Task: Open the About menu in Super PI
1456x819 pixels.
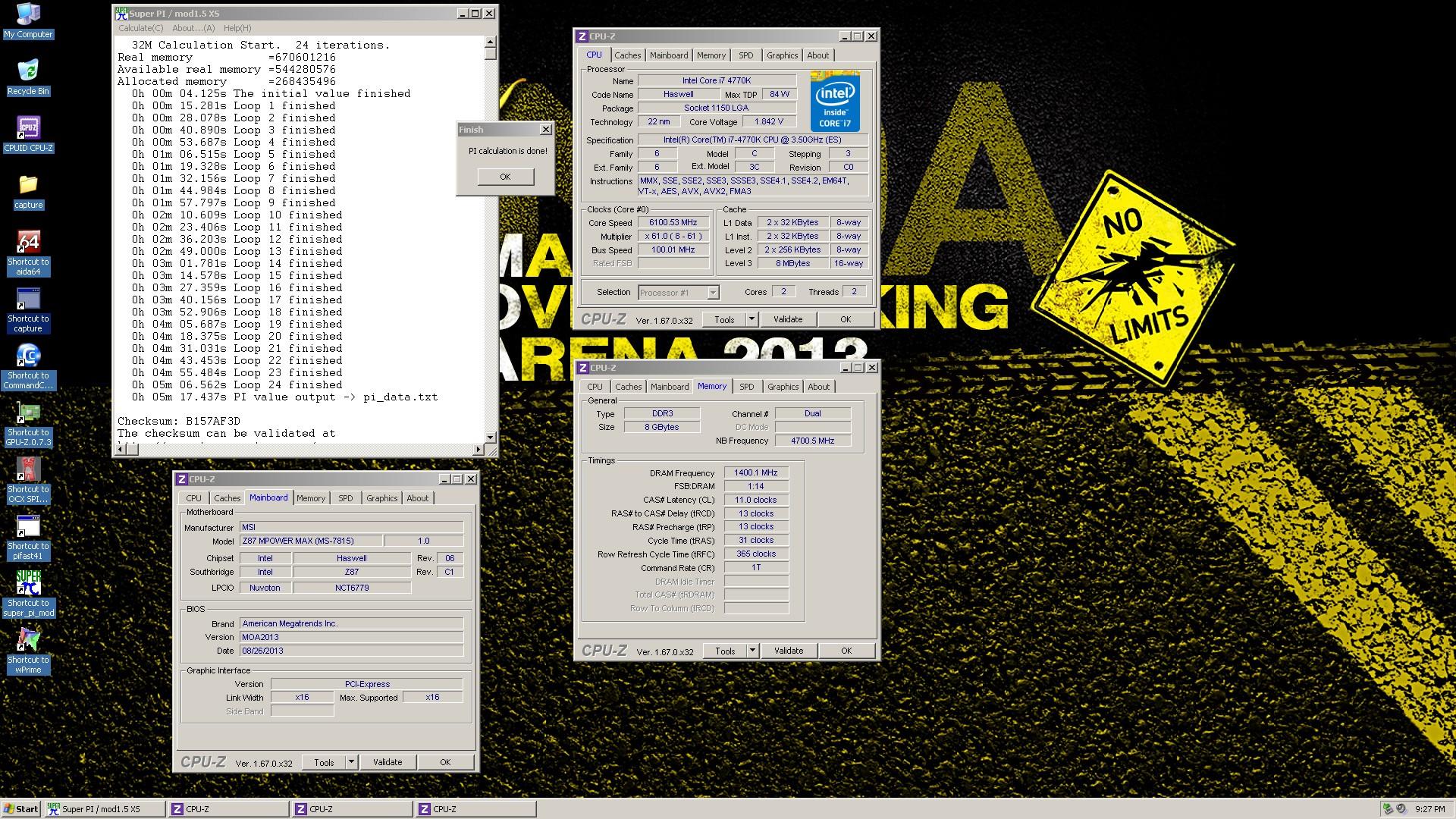Action: pyautogui.click(x=193, y=28)
